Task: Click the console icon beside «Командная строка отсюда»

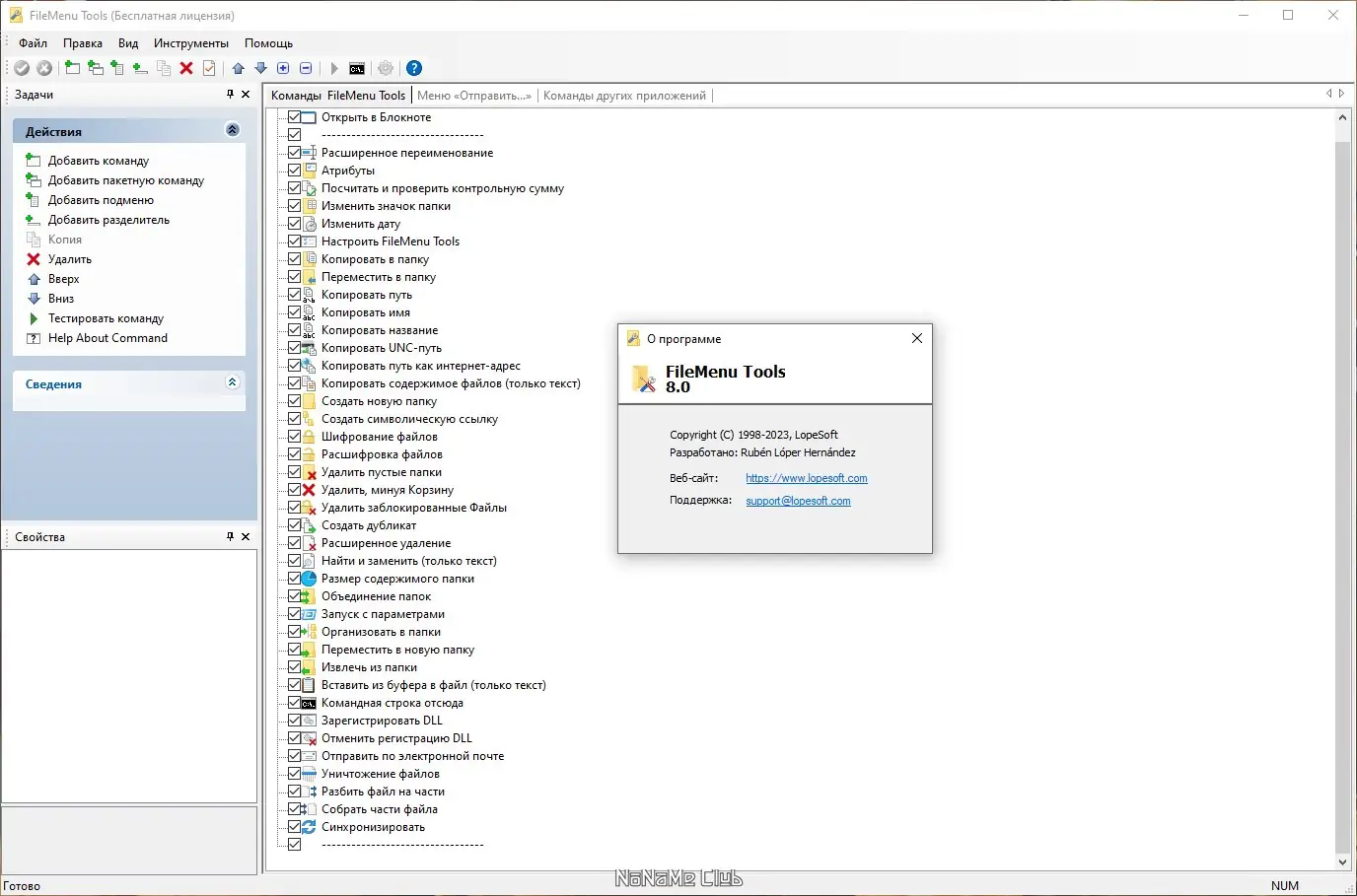Action: pos(309,703)
